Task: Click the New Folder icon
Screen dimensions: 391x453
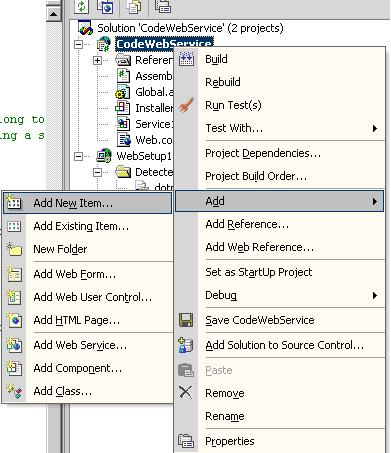Action: (x=14, y=249)
